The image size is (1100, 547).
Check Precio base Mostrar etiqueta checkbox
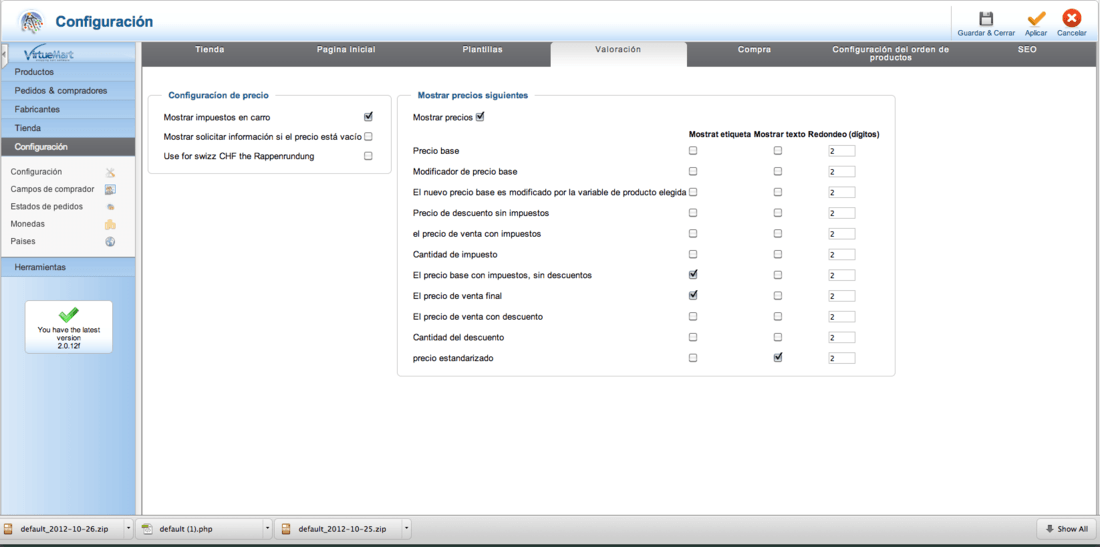click(693, 151)
